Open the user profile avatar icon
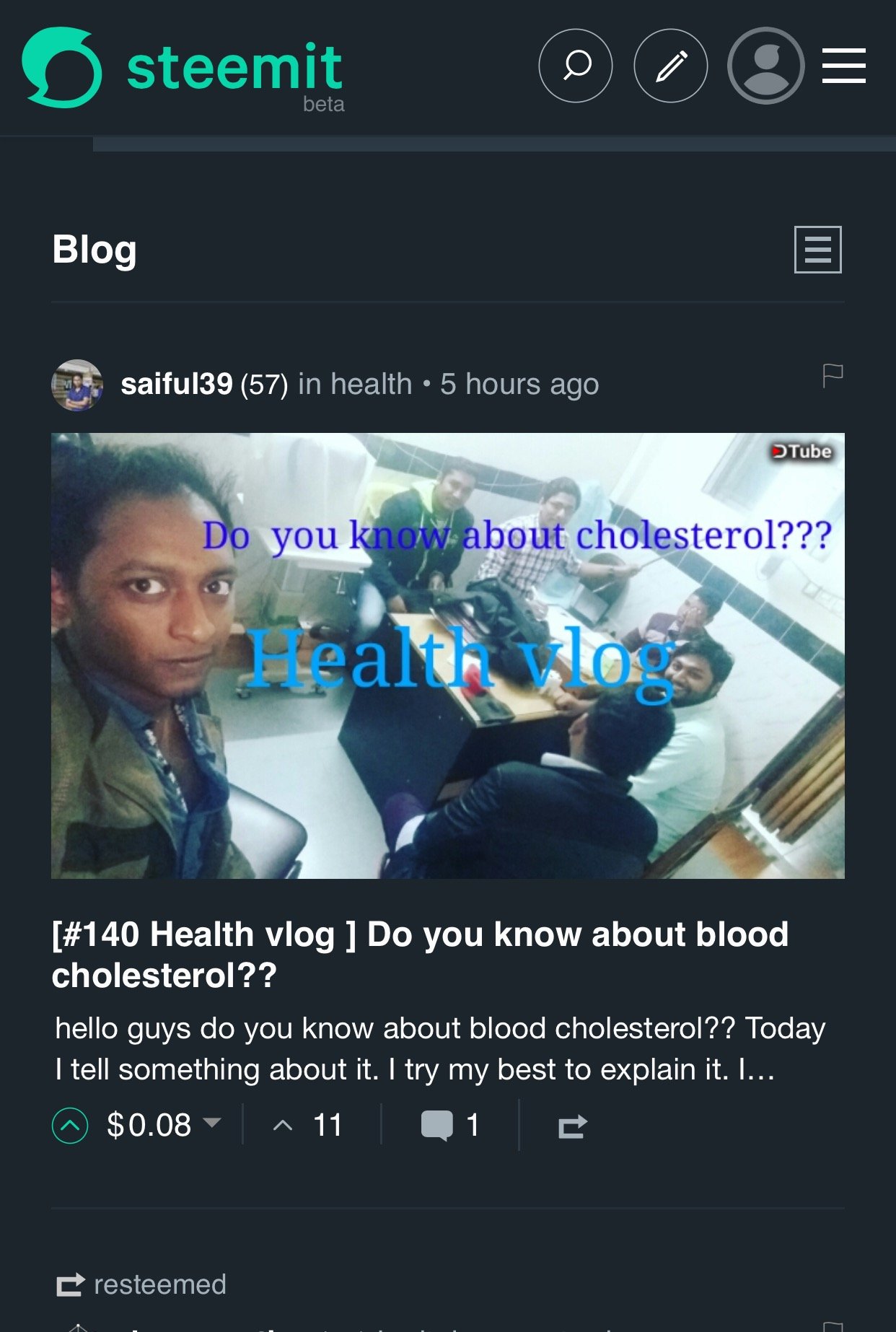896x1332 pixels. (x=765, y=66)
